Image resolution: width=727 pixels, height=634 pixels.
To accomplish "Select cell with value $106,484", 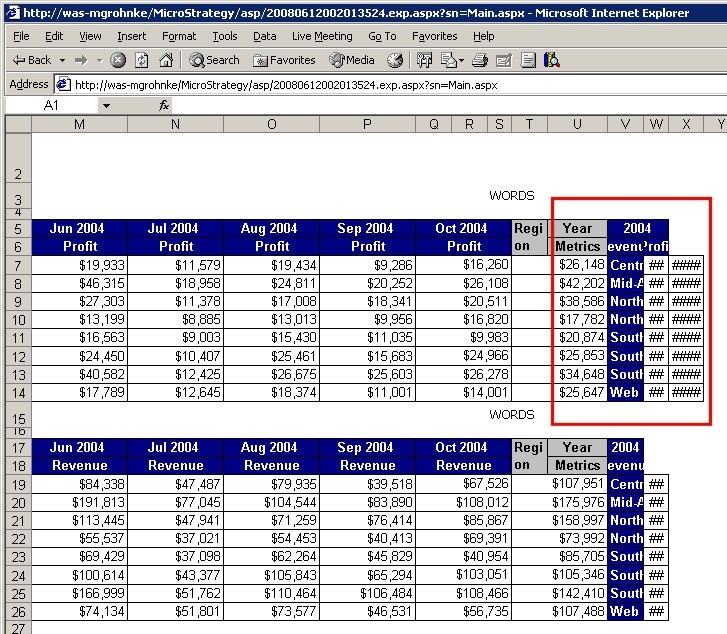I will coord(367,593).
